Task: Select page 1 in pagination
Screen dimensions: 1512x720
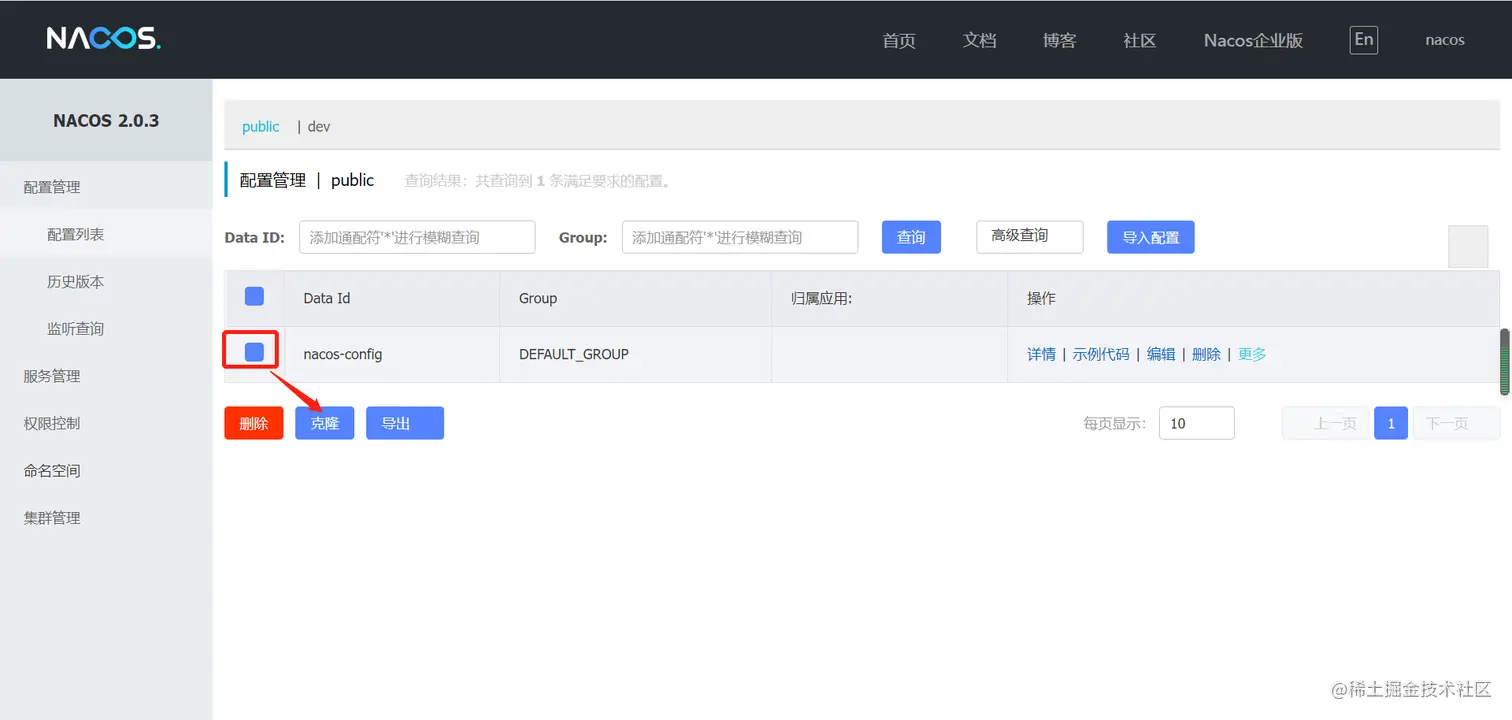Action: (x=1391, y=423)
